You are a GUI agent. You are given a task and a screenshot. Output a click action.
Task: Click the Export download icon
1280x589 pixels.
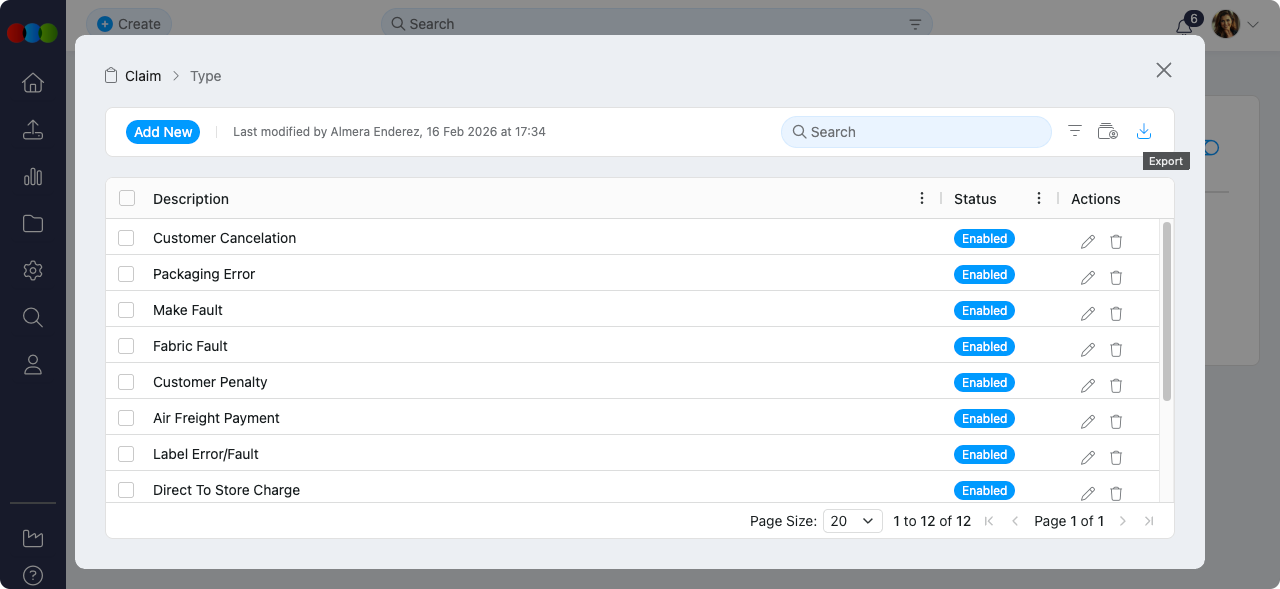(1144, 132)
